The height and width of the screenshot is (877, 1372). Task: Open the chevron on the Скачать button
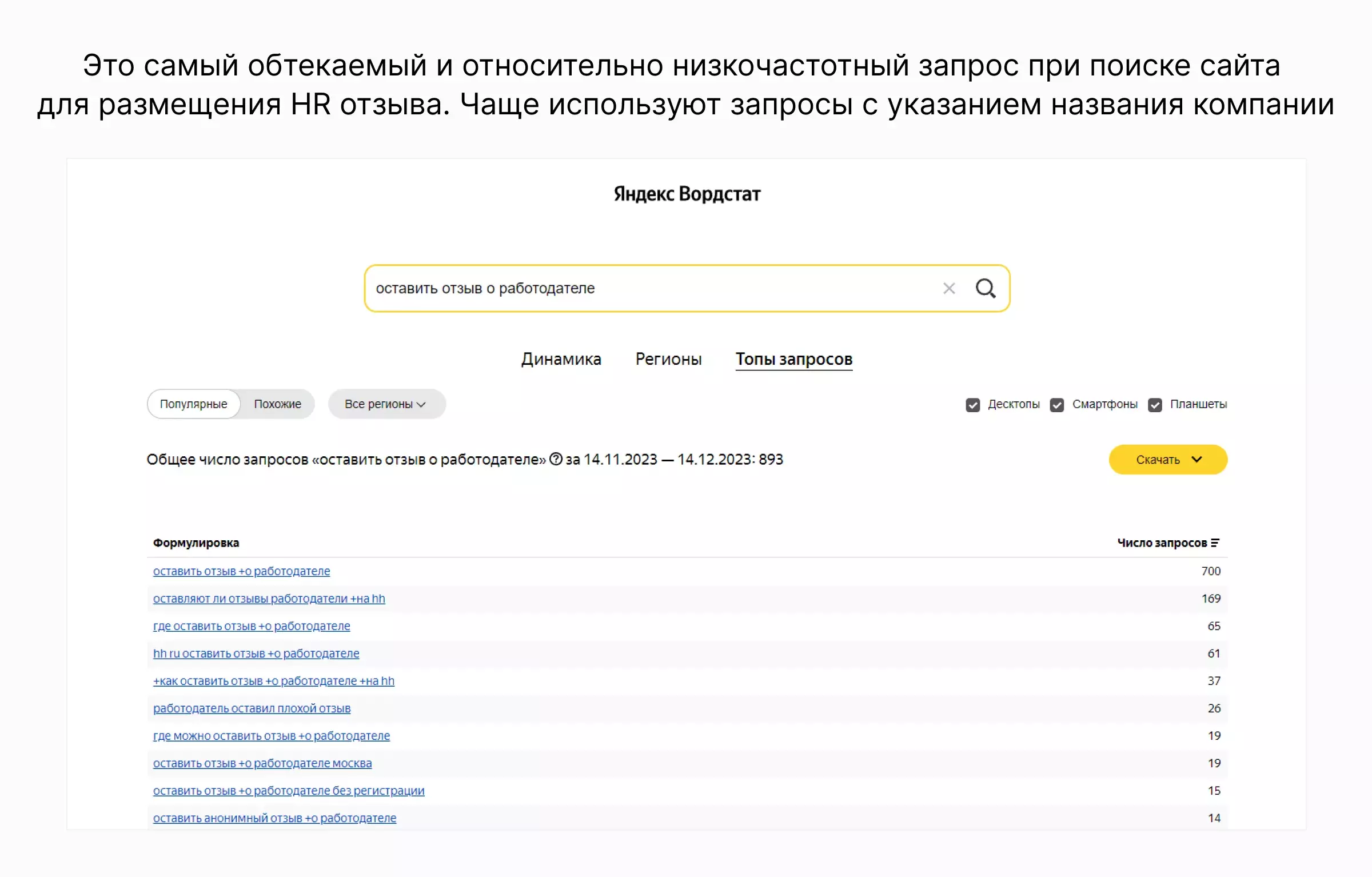[x=1198, y=459]
